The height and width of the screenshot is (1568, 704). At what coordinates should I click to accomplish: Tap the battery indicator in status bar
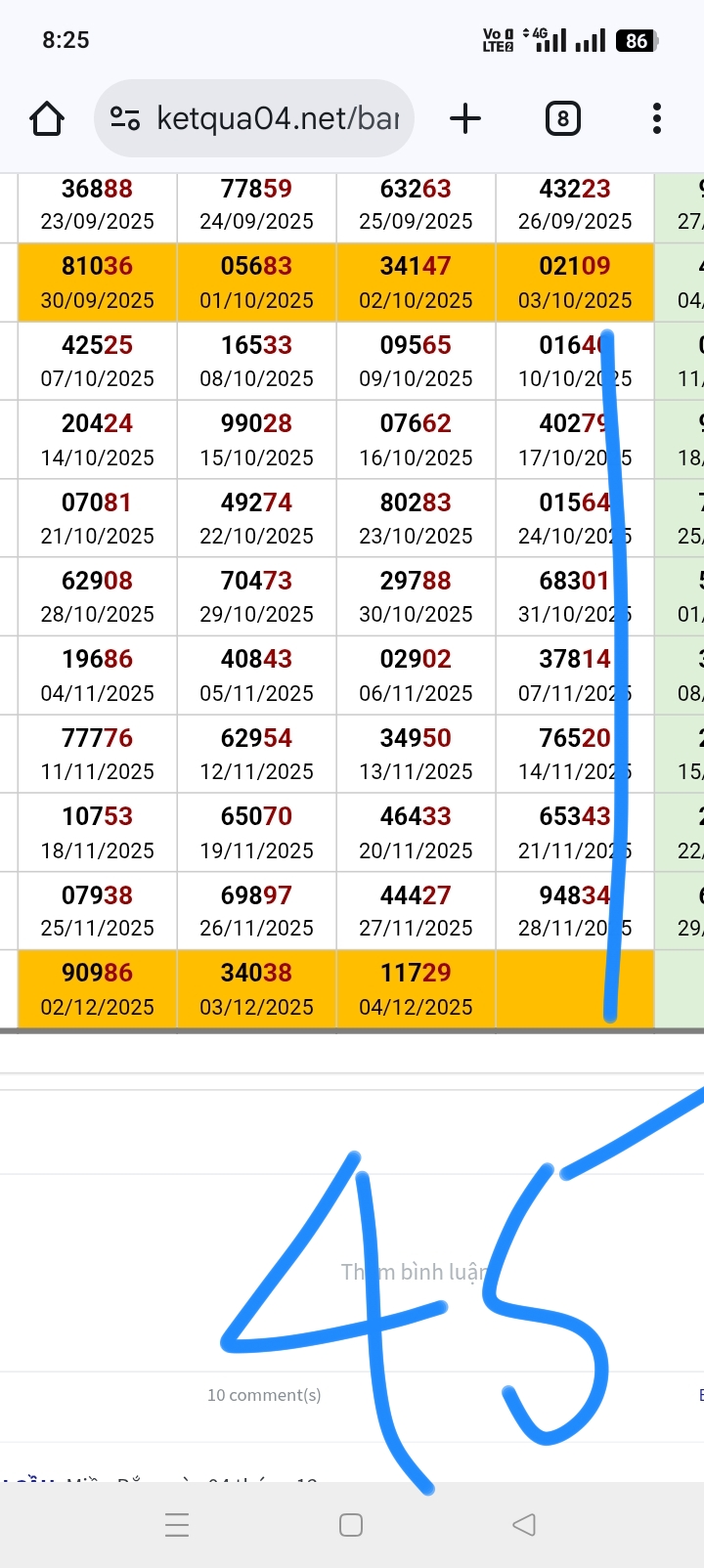(x=637, y=41)
